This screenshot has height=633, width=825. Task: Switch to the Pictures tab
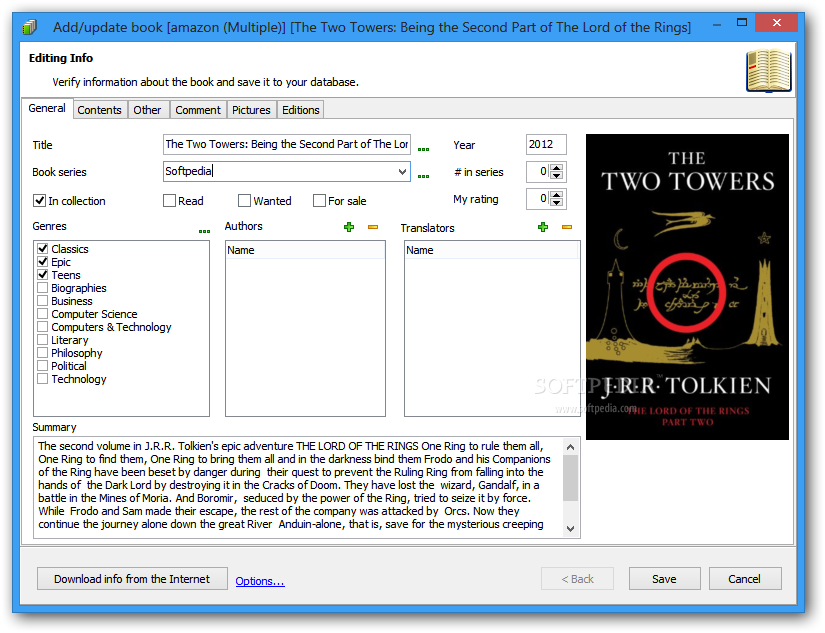251,110
